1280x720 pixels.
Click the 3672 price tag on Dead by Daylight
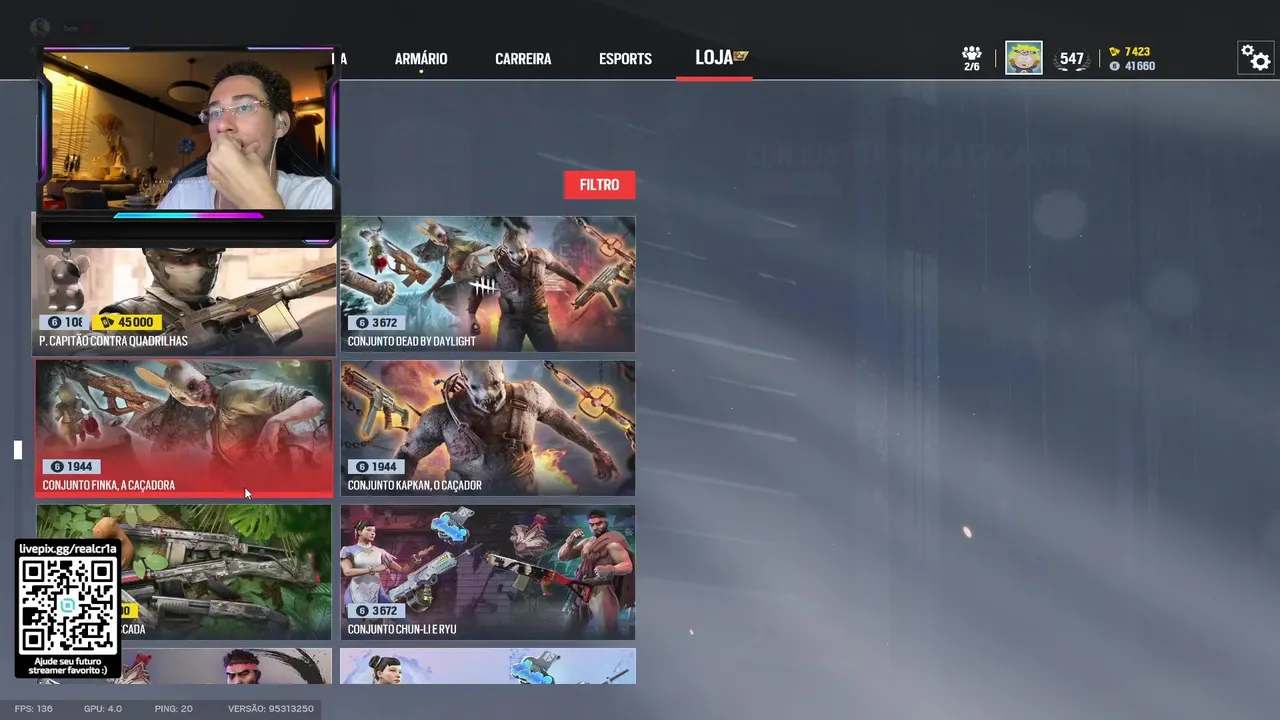(x=376, y=323)
